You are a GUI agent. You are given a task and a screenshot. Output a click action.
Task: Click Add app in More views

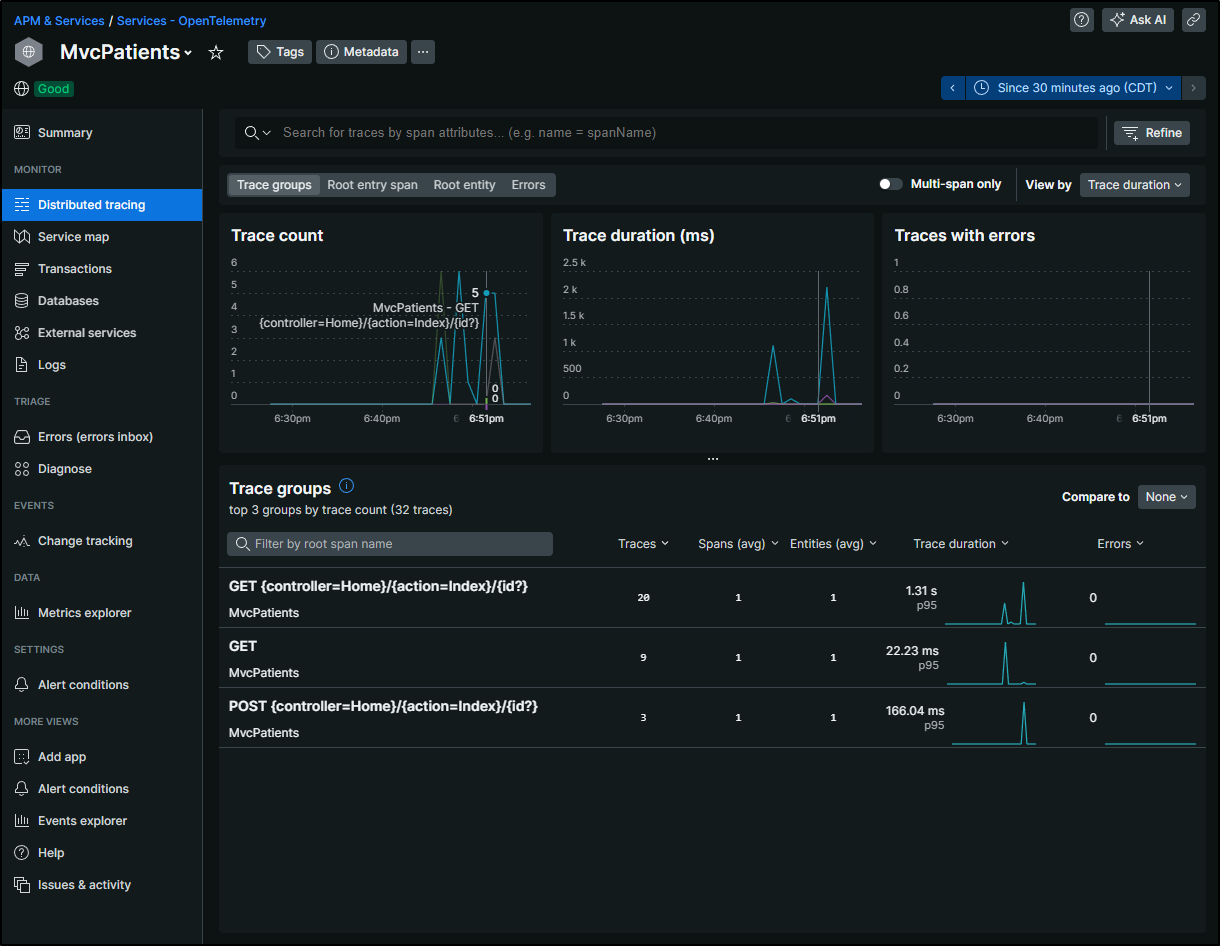point(101,757)
